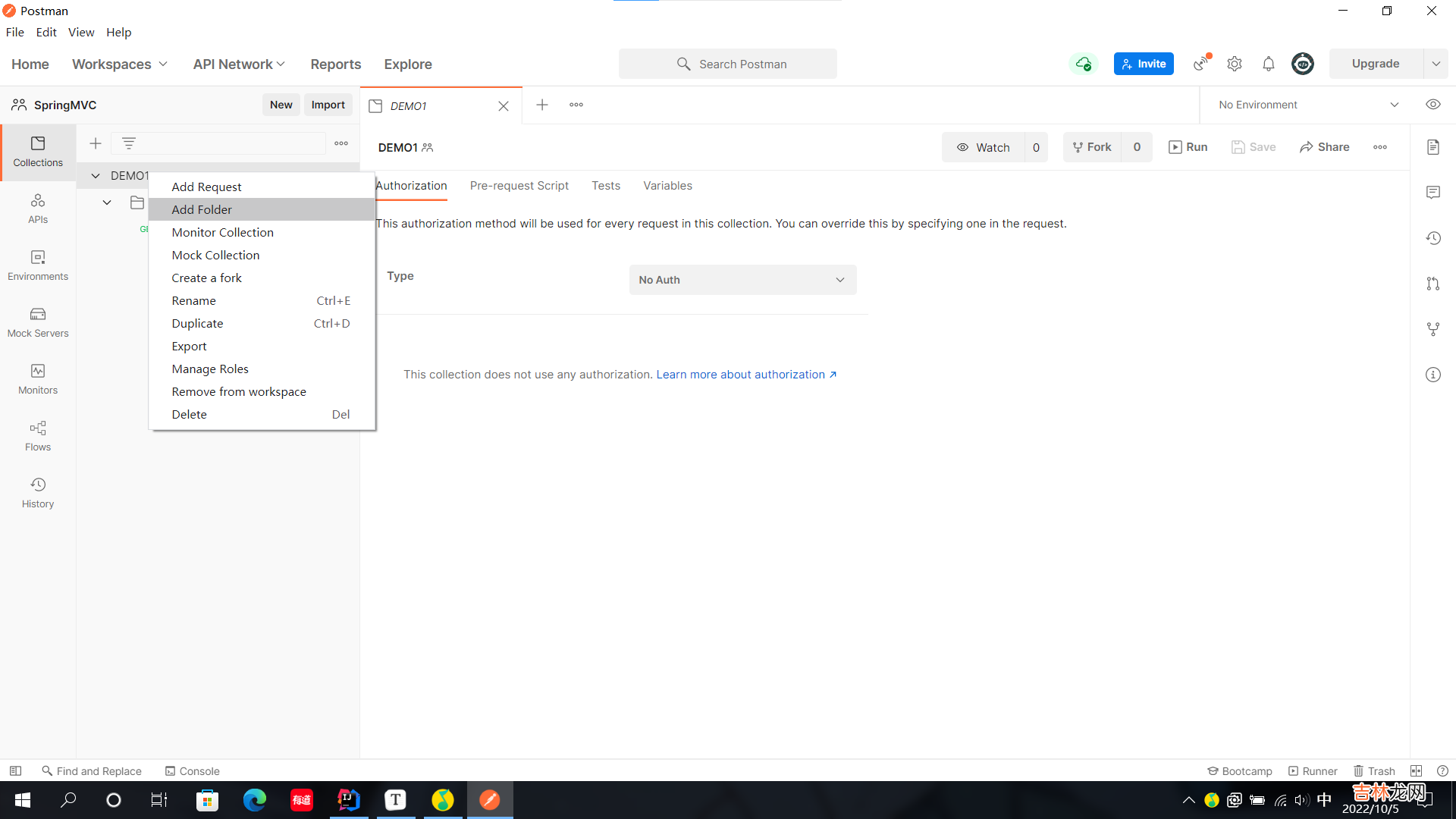This screenshot has height=819, width=1456.
Task: Open the notifications bell
Action: pyautogui.click(x=1268, y=64)
